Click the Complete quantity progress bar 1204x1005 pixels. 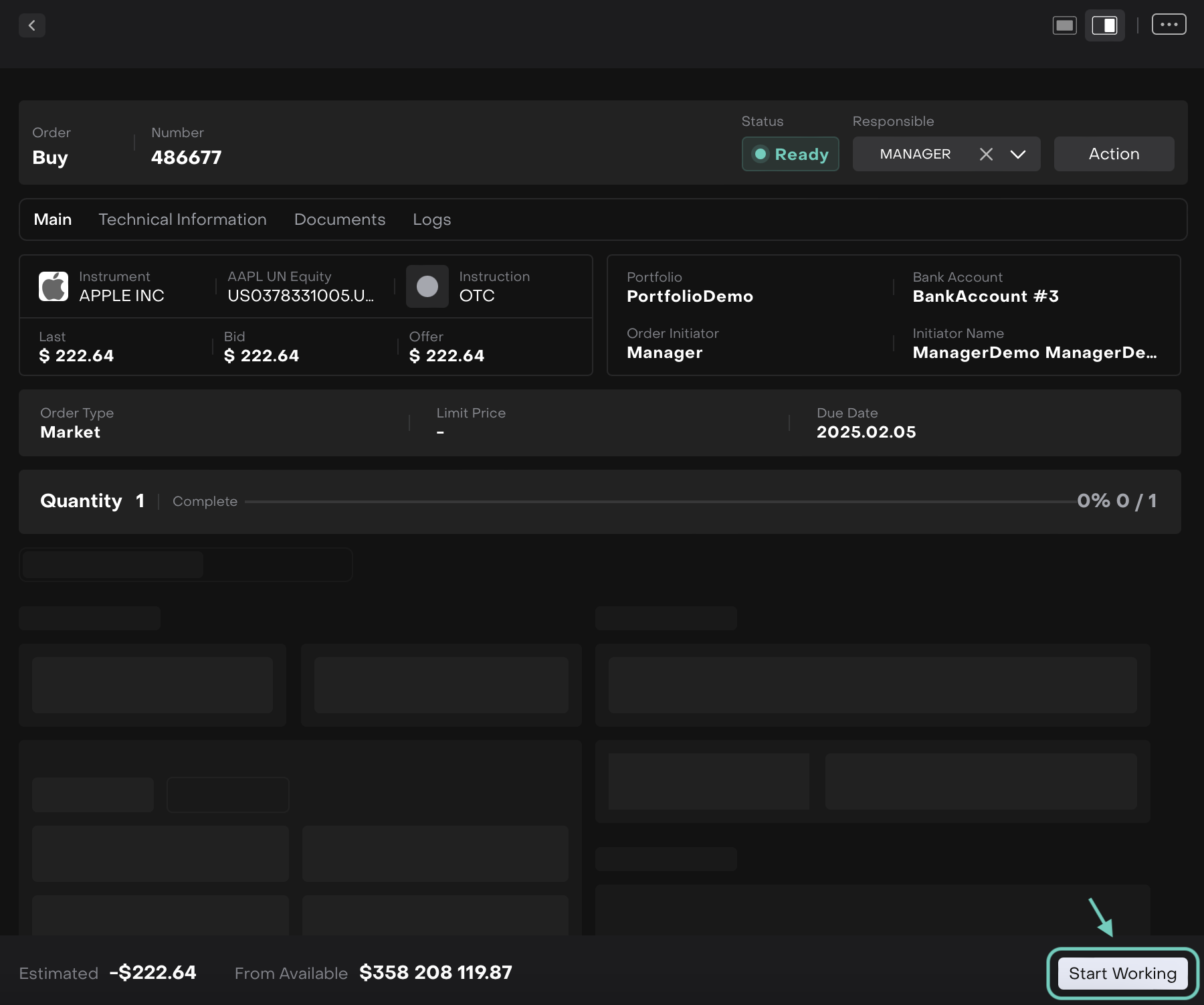pyautogui.click(x=660, y=501)
